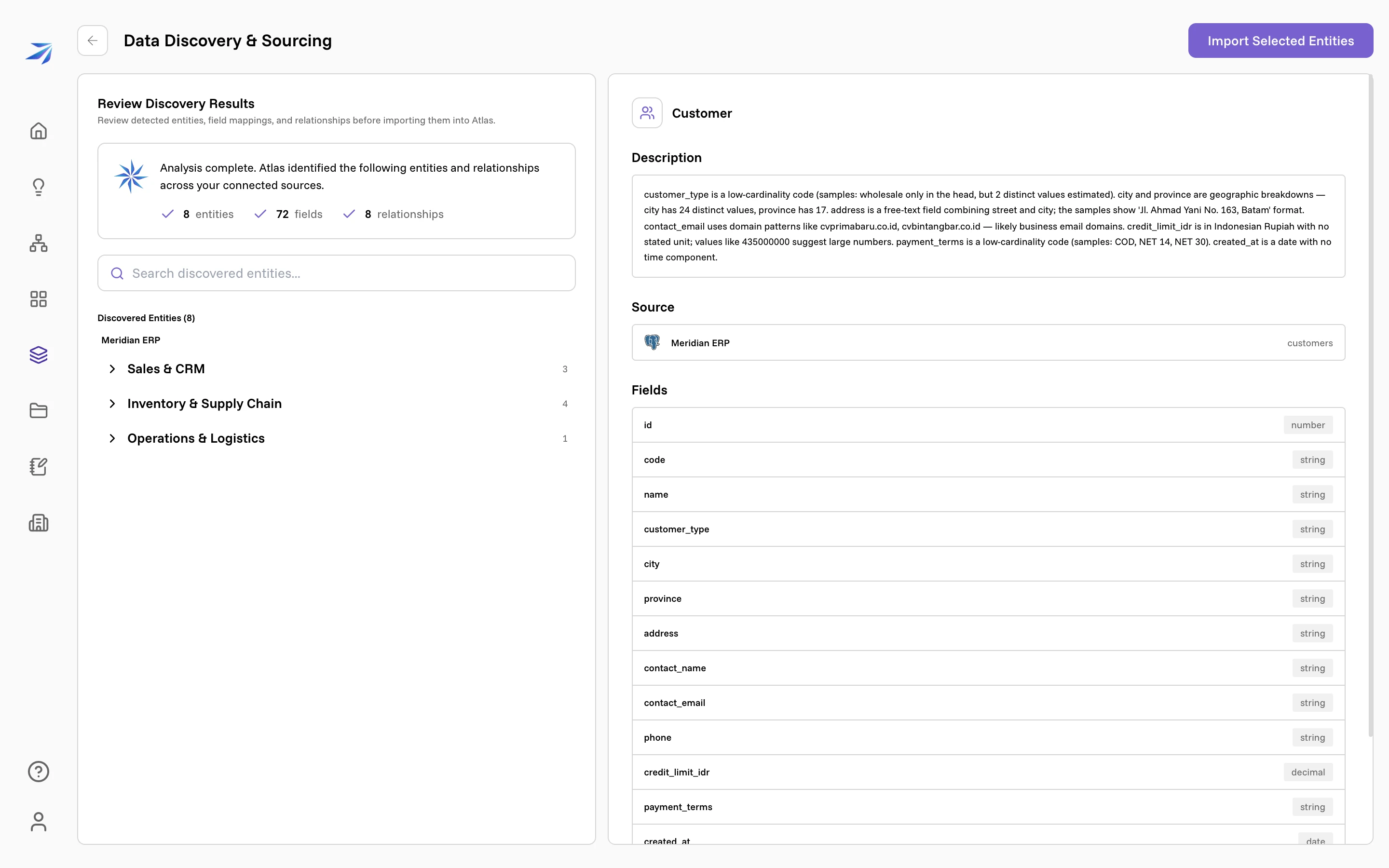Open the Home sidebar icon

pyautogui.click(x=39, y=131)
